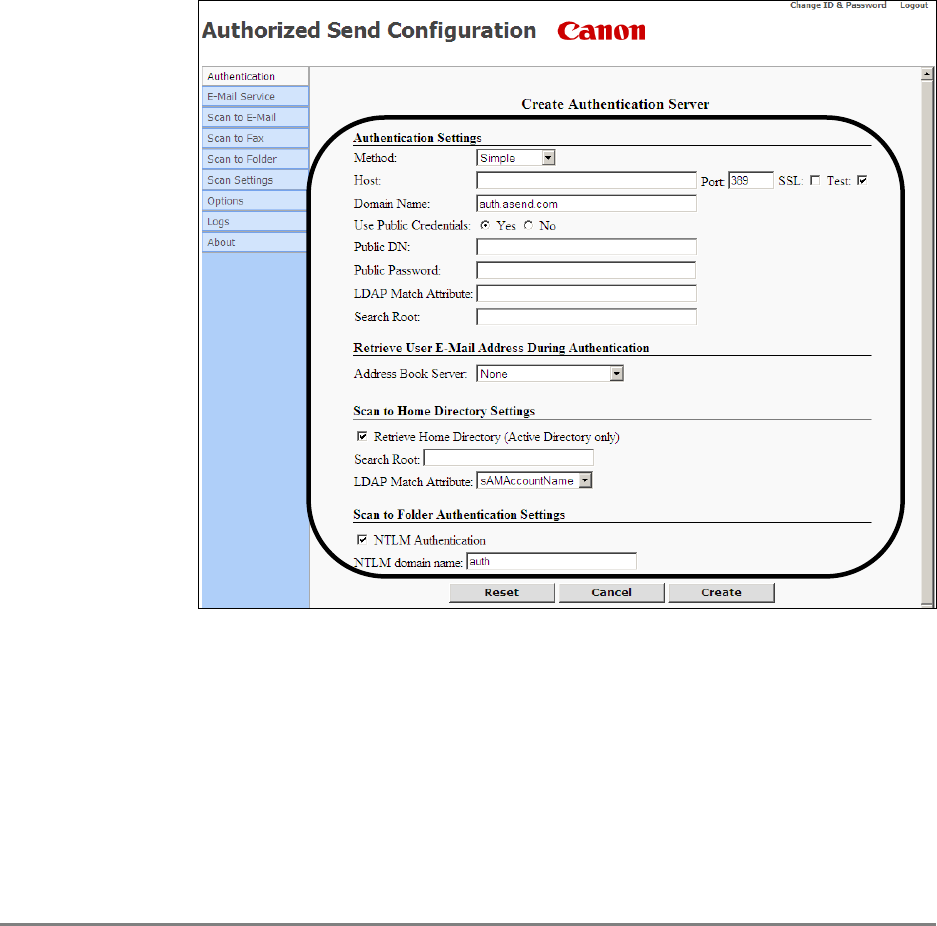The width and height of the screenshot is (937, 926).
Task: Open Scan Settings page
Action: (x=255, y=180)
